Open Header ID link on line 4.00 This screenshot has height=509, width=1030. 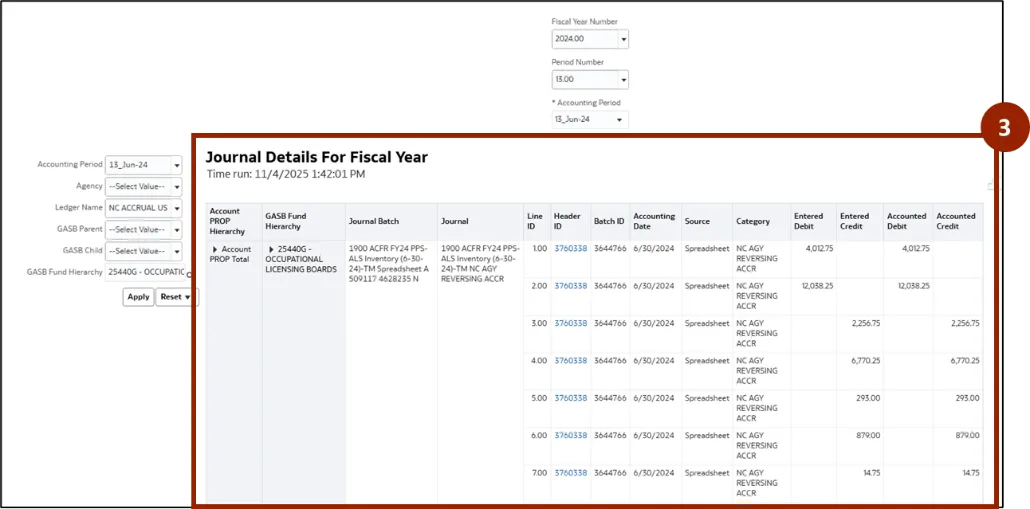pos(570,361)
